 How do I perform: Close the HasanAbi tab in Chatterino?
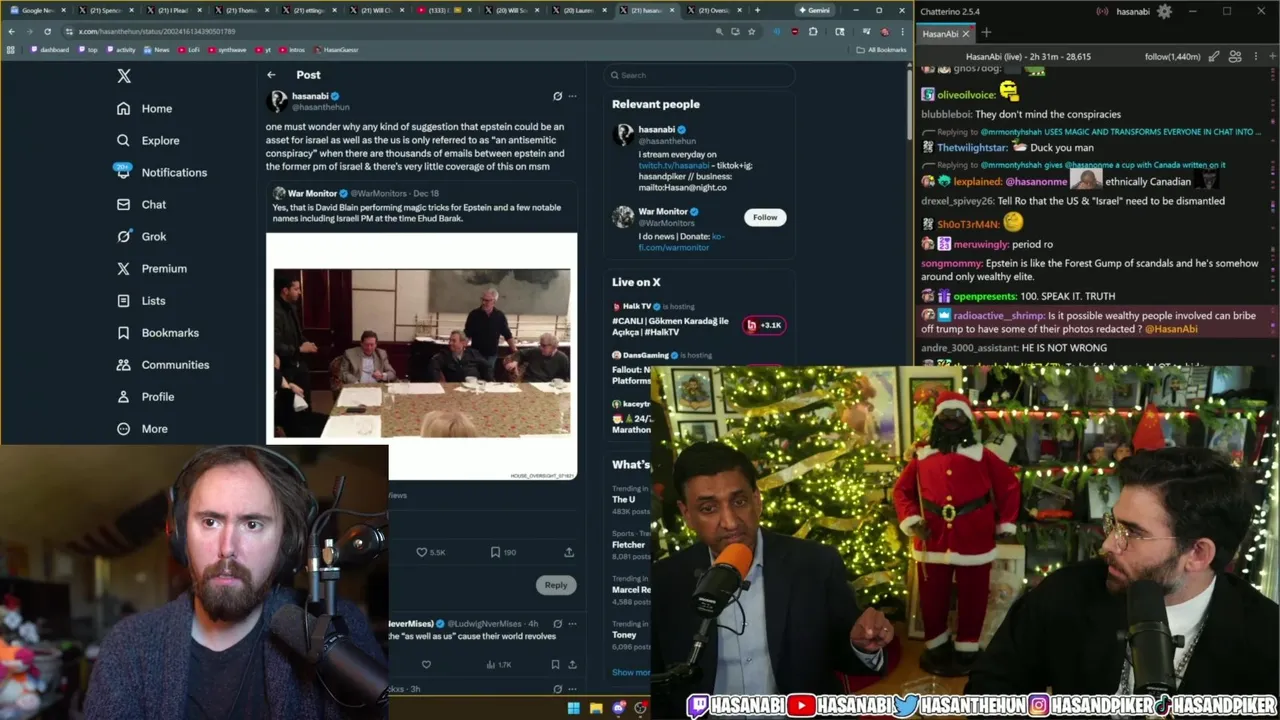pyautogui.click(x=966, y=34)
